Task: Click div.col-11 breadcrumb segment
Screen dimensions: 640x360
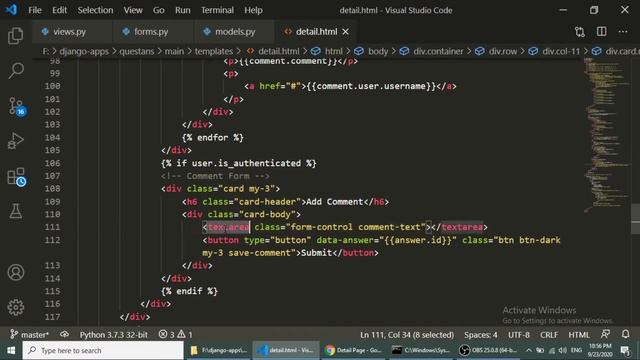Action: coord(561,51)
